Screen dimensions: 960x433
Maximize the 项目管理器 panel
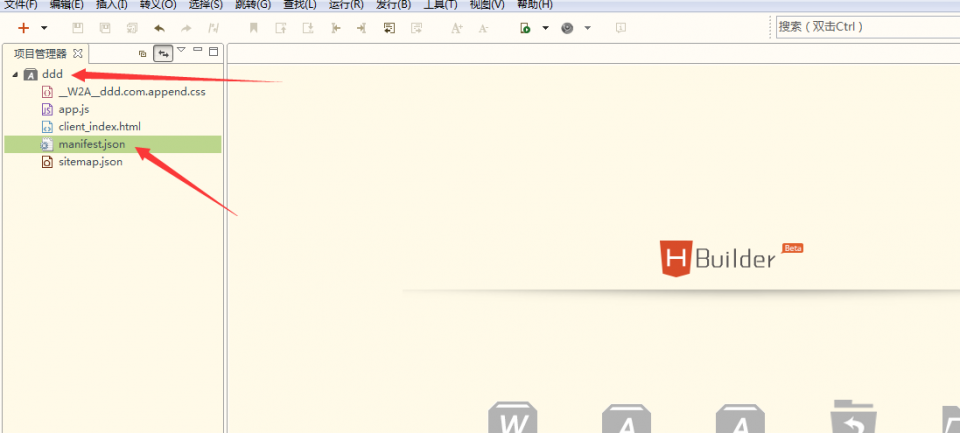[x=214, y=51]
